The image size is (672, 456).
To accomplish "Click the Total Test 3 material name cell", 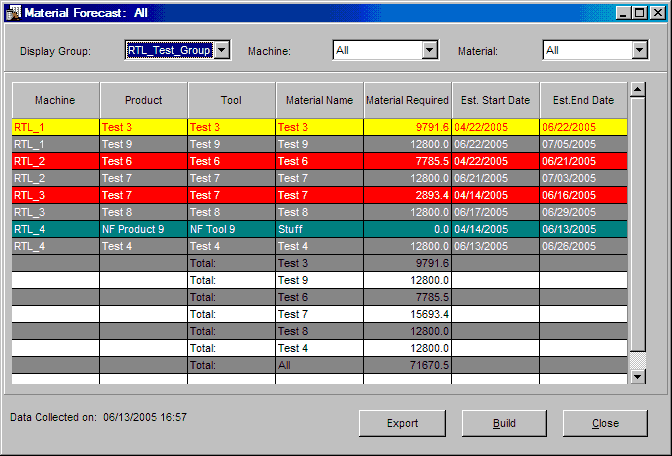I will (320, 263).
